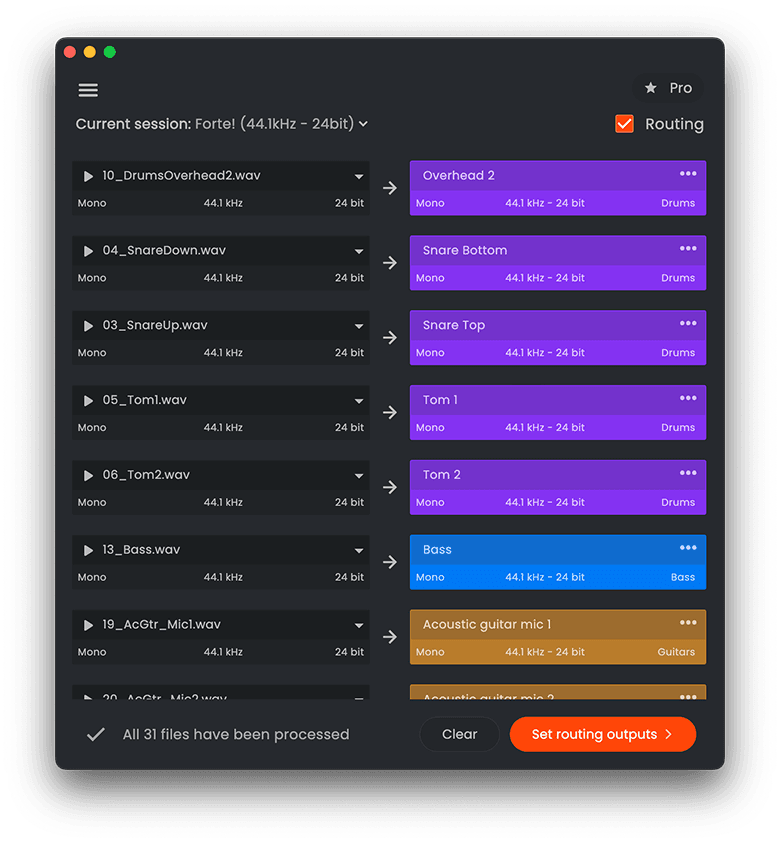Open dropdown for 06_Tom2.wav

(x=359, y=475)
